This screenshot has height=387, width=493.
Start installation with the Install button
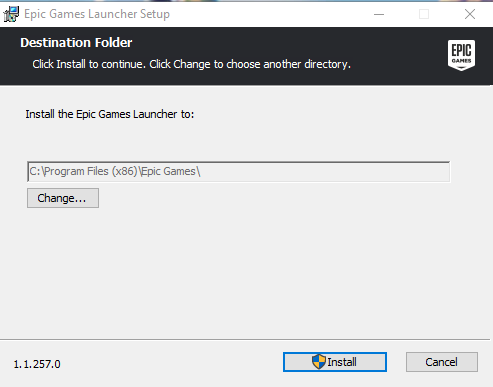click(x=335, y=362)
